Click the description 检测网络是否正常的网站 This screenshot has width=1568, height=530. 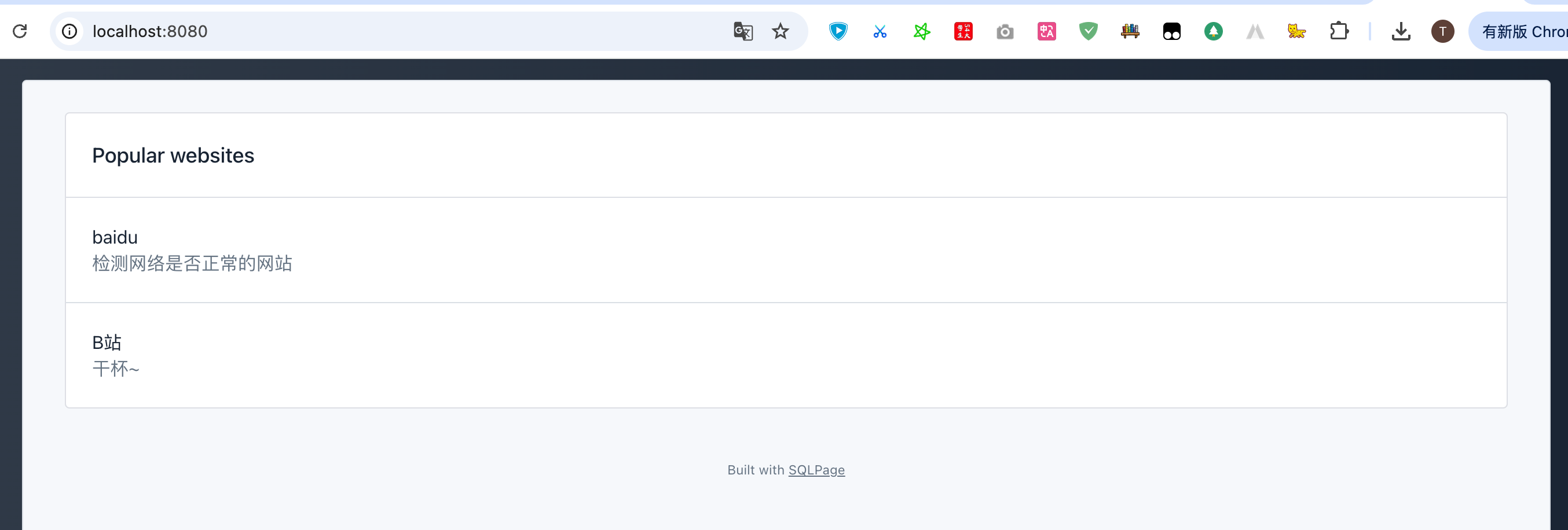tap(192, 263)
